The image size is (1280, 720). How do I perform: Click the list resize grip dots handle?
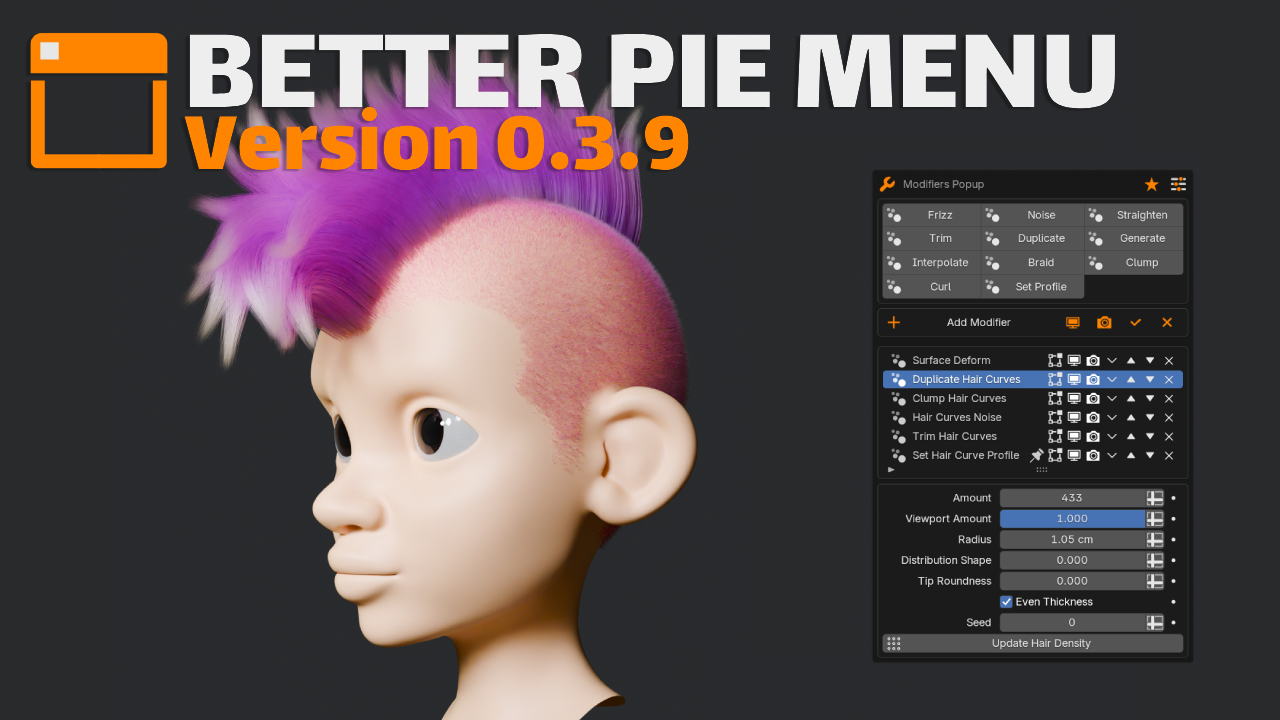coord(1041,469)
